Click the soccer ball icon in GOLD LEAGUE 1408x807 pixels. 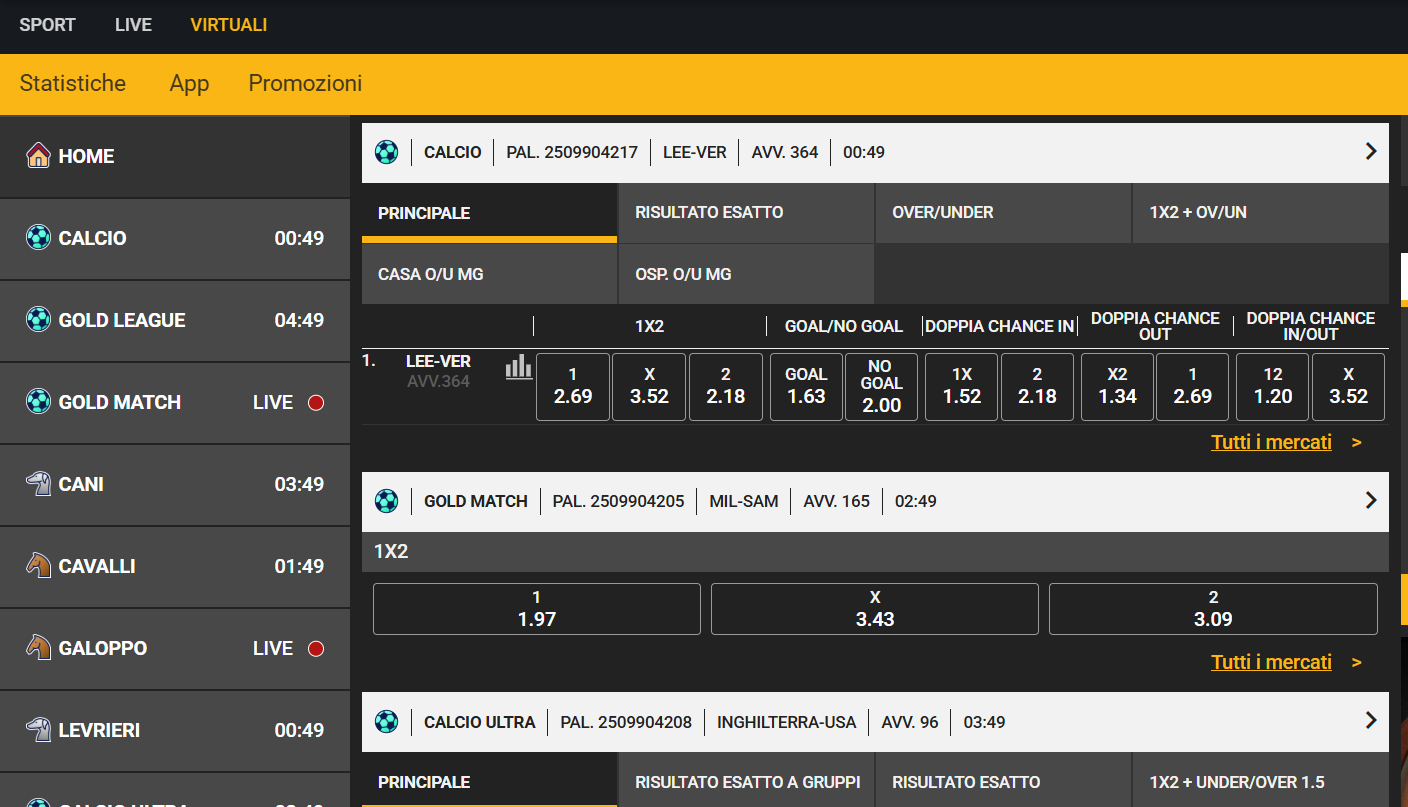pyautogui.click(x=38, y=320)
